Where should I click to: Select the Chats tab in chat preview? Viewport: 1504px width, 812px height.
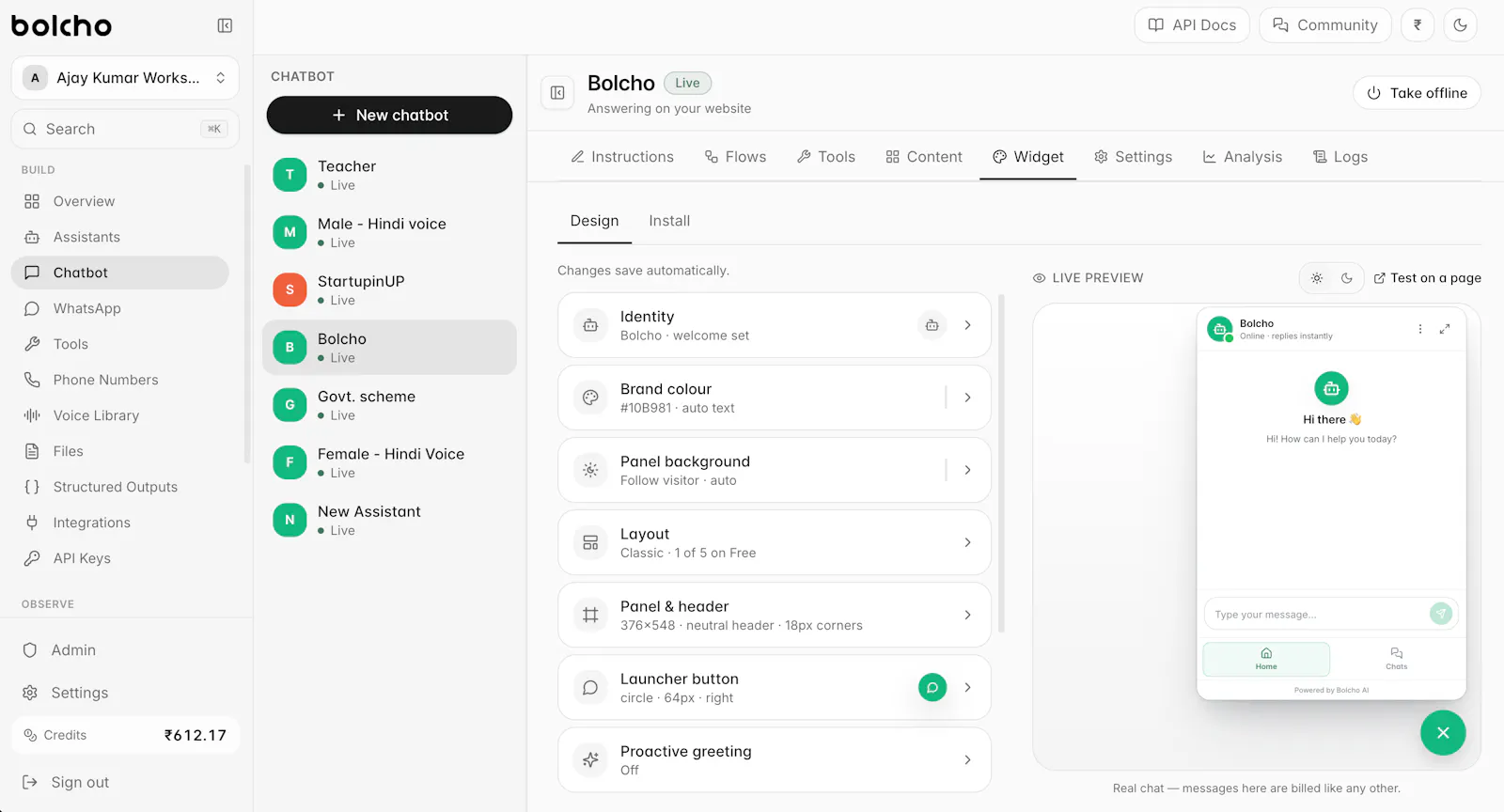(1397, 659)
